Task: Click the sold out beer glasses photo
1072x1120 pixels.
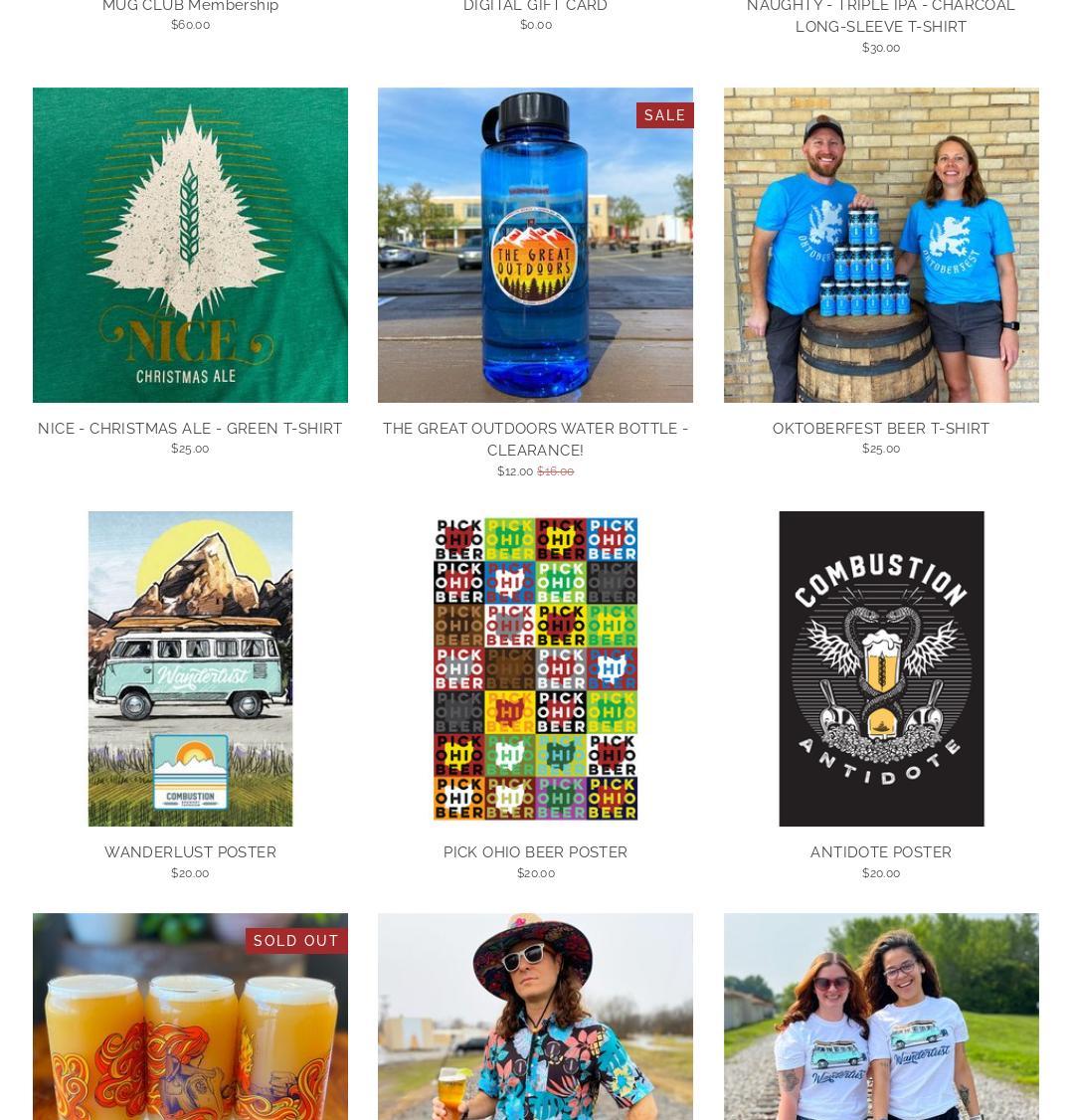Action: (190, 1017)
